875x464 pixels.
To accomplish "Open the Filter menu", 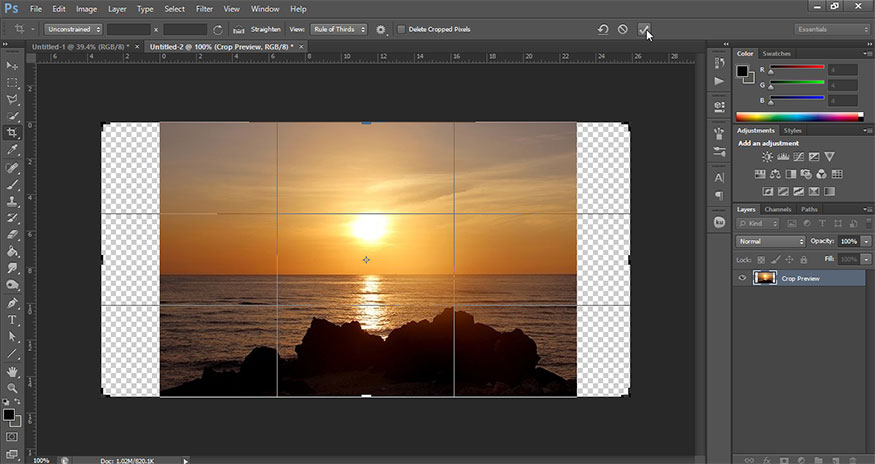I will coord(204,9).
